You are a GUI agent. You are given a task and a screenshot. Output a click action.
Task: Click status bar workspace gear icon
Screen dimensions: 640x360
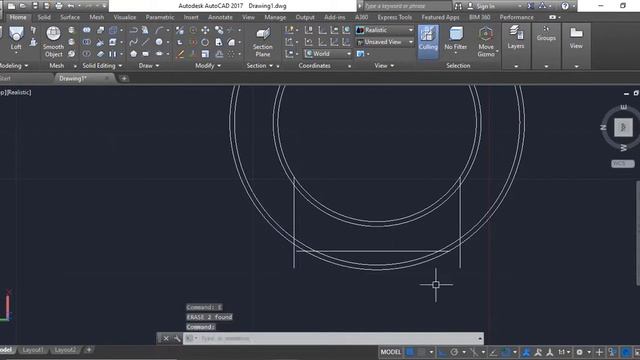pos(579,352)
